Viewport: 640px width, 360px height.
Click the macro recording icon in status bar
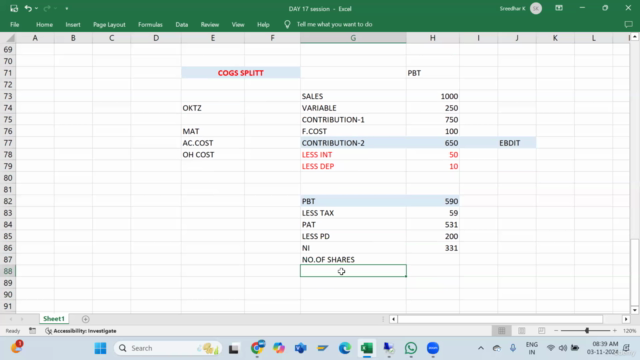click(x=32, y=331)
